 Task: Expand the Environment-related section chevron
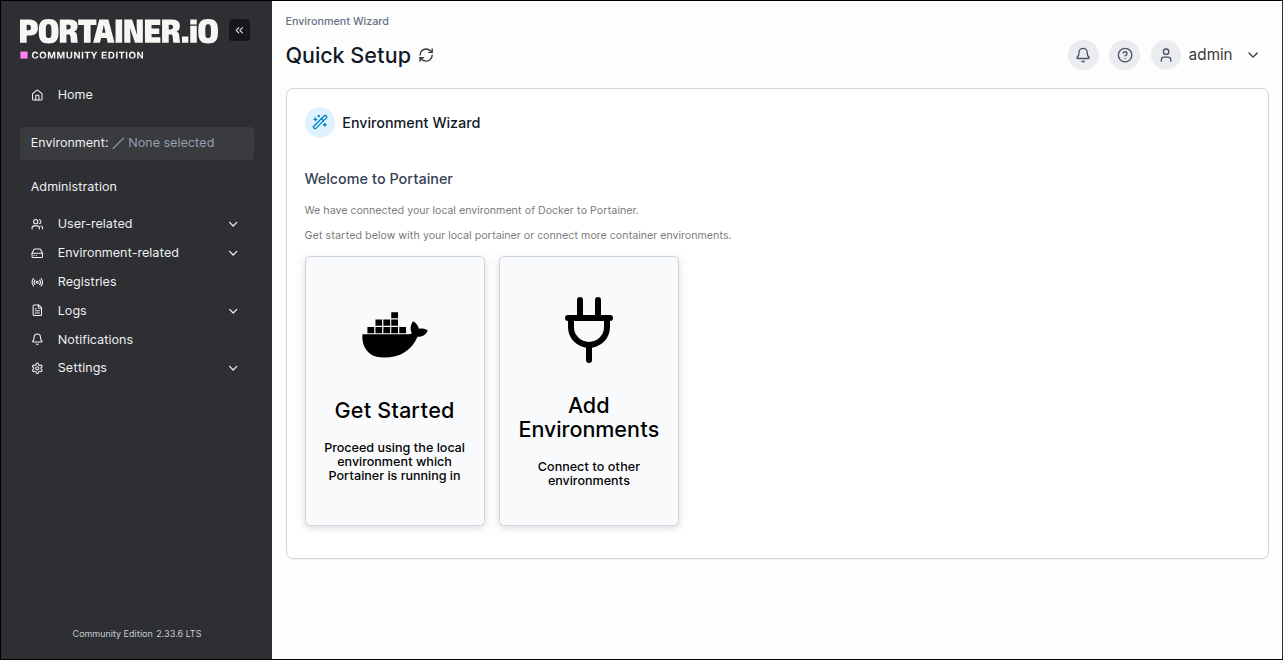[x=233, y=253]
